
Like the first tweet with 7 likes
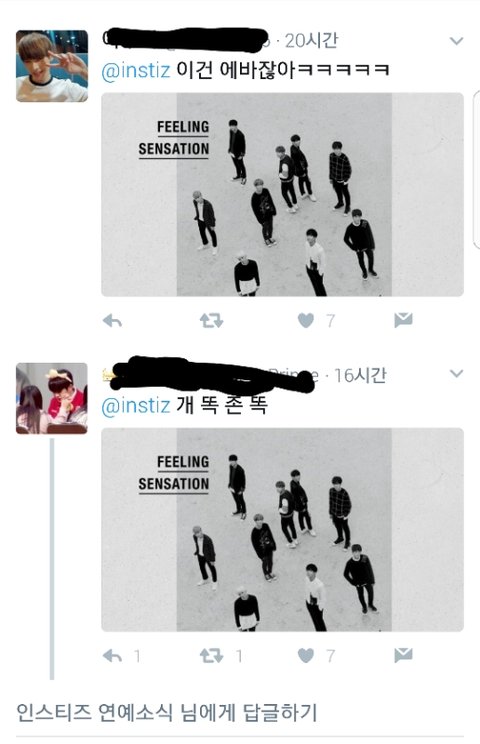(x=306, y=321)
